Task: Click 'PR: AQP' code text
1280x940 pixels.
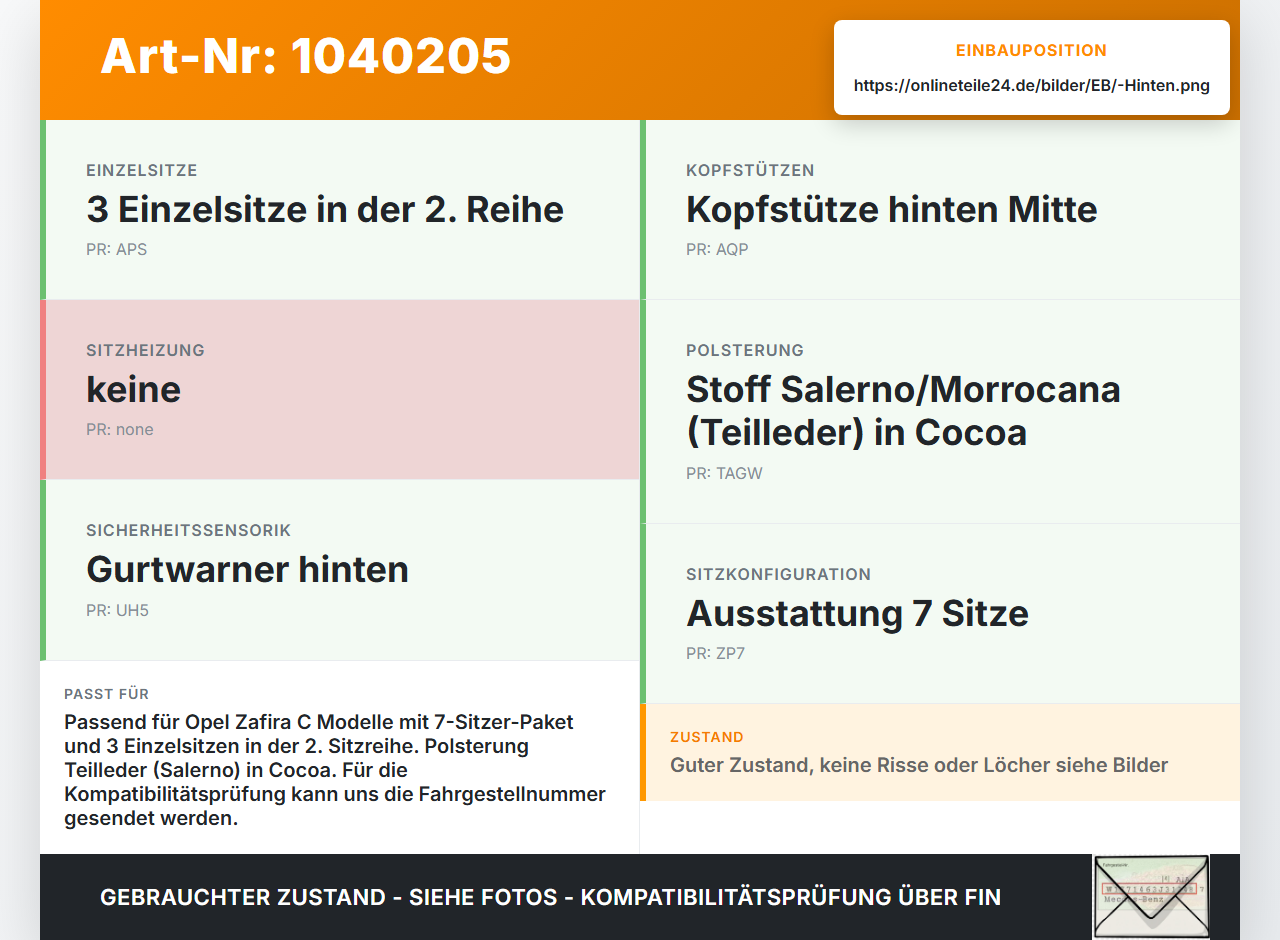Action: coord(717,249)
